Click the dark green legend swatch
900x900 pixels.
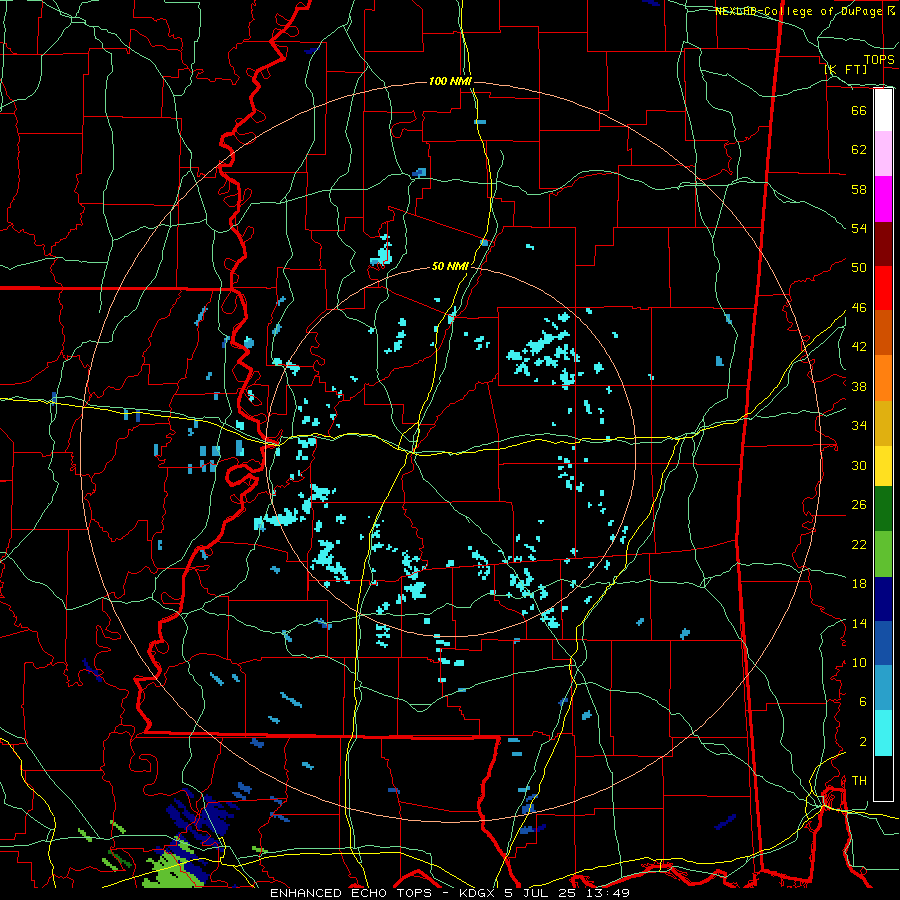(x=883, y=509)
